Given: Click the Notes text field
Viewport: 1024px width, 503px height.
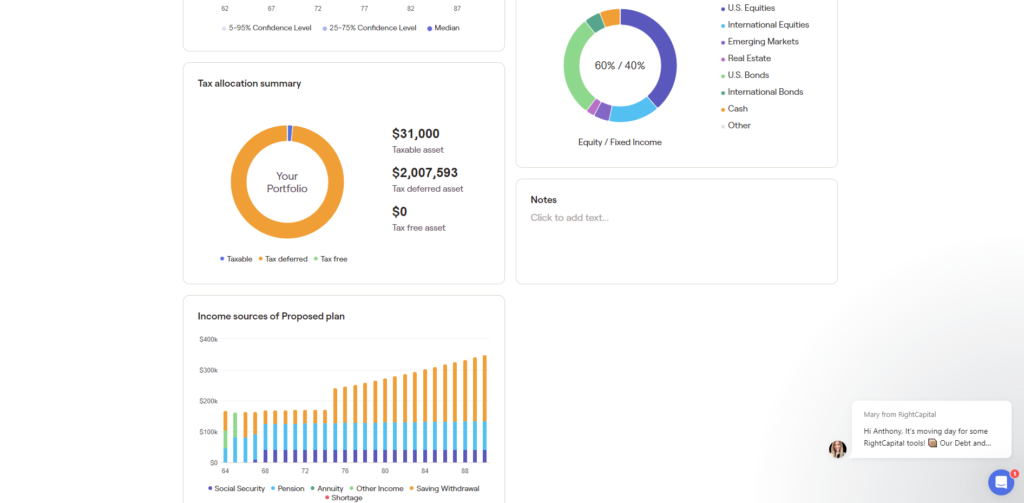Looking at the screenshot, I should [x=675, y=218].
